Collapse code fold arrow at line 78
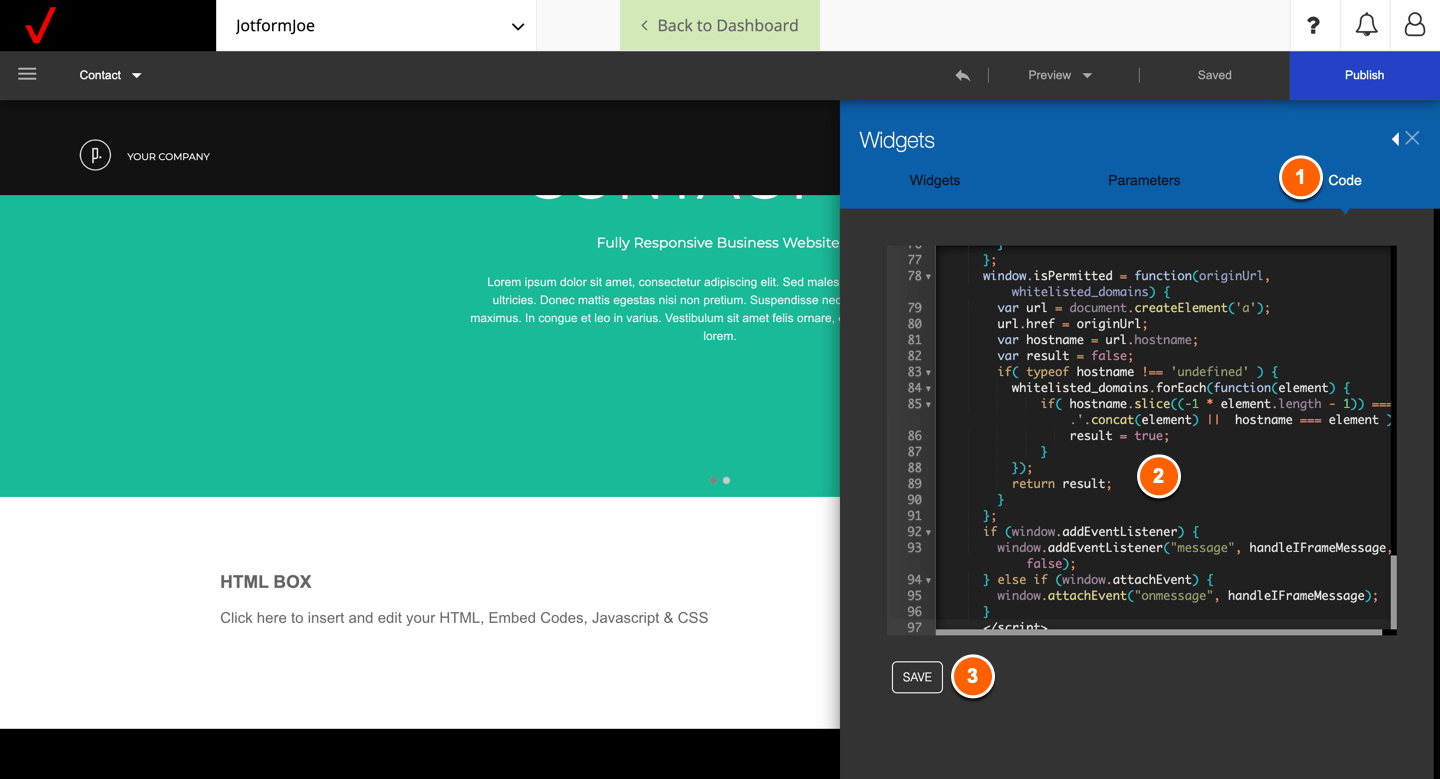Viewport: 1440px width, 779px height. [x=929, y=276]
